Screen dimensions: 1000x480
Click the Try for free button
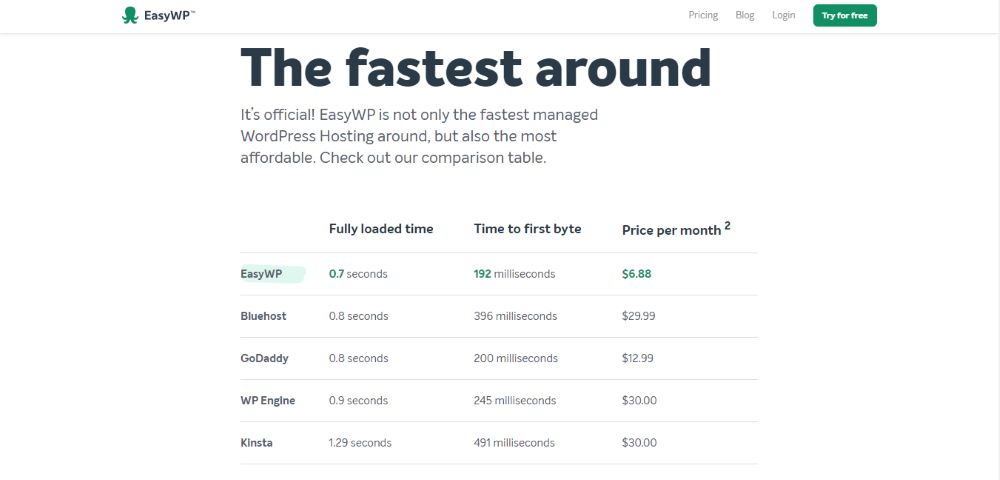coord(844,15)
